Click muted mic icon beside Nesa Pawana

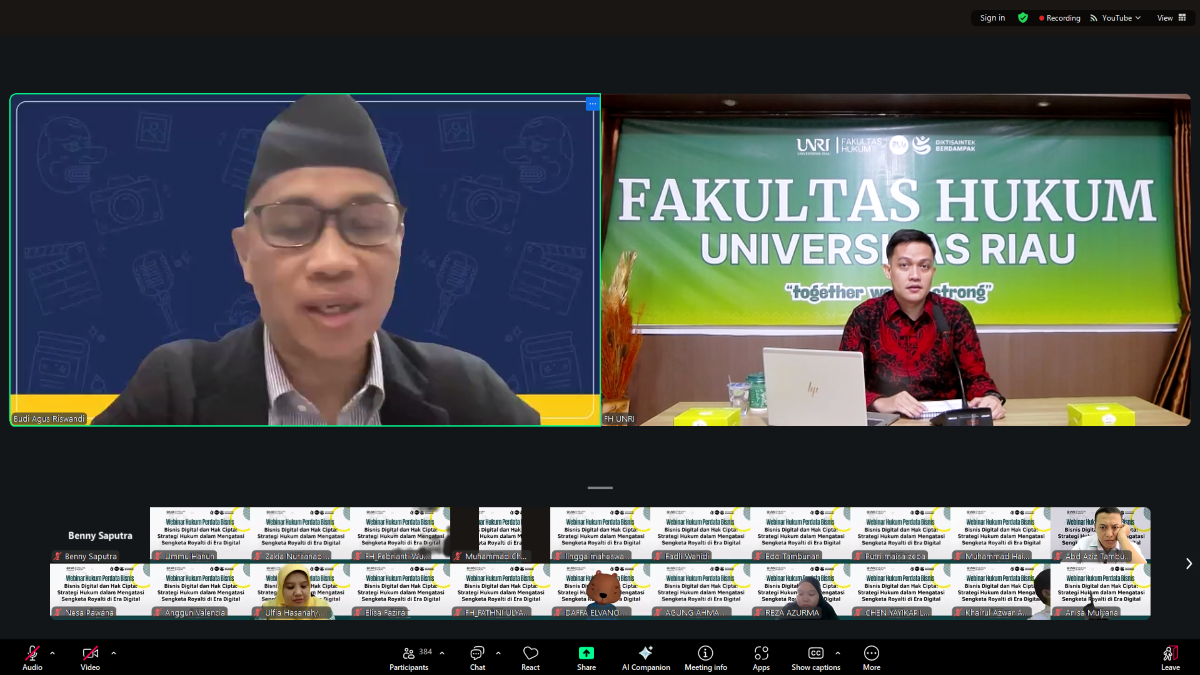coord(58,612)
